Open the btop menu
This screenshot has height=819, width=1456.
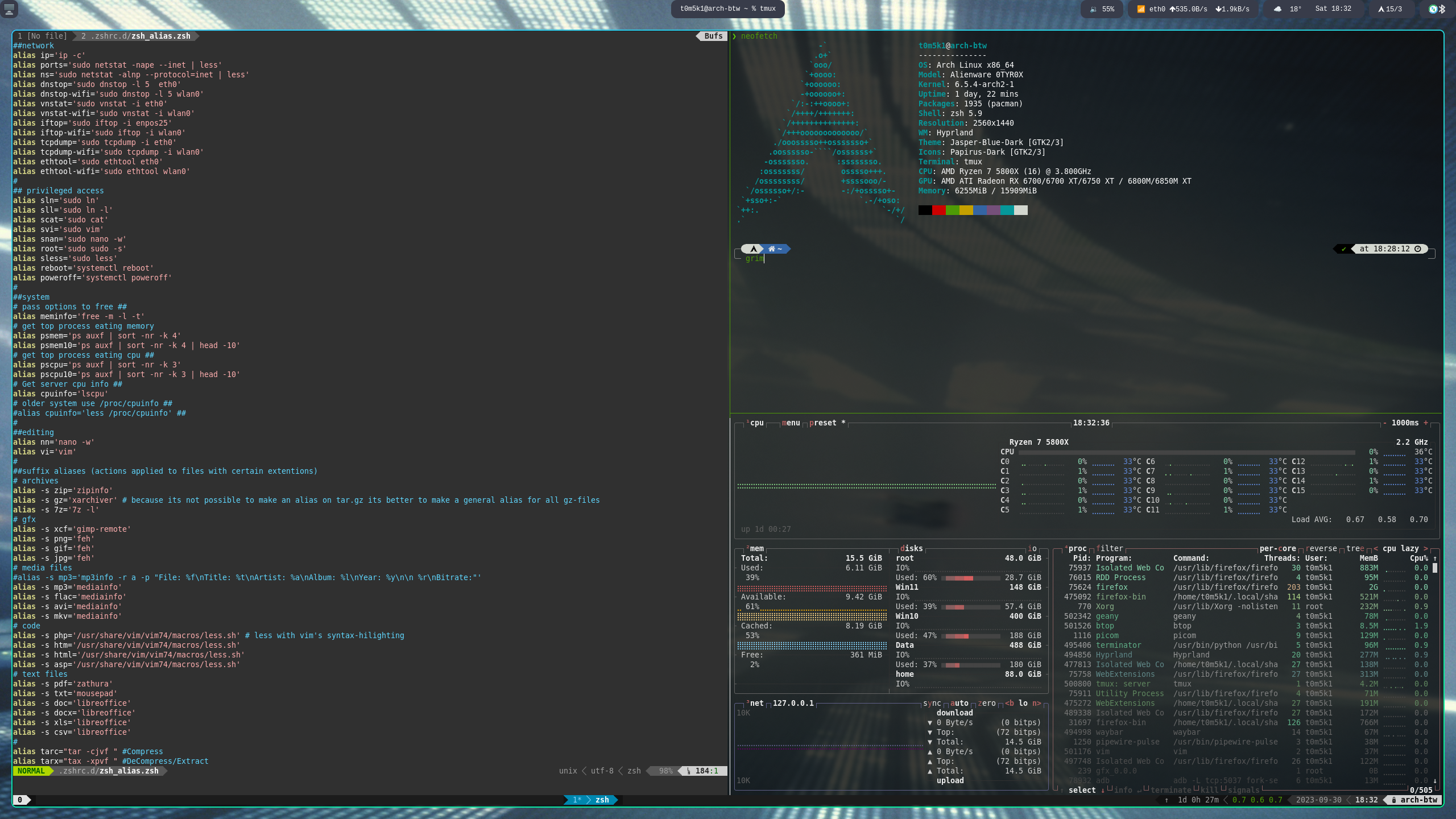point(791,423)
